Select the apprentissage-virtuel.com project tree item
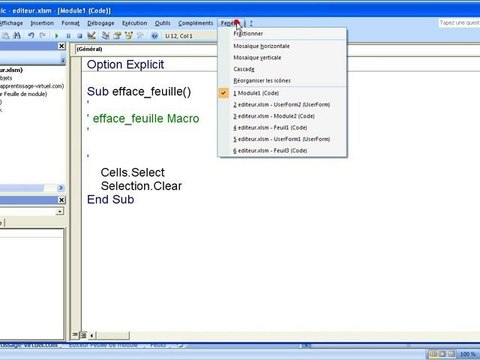This screenshot has height=360, width=480. point(32,86)
